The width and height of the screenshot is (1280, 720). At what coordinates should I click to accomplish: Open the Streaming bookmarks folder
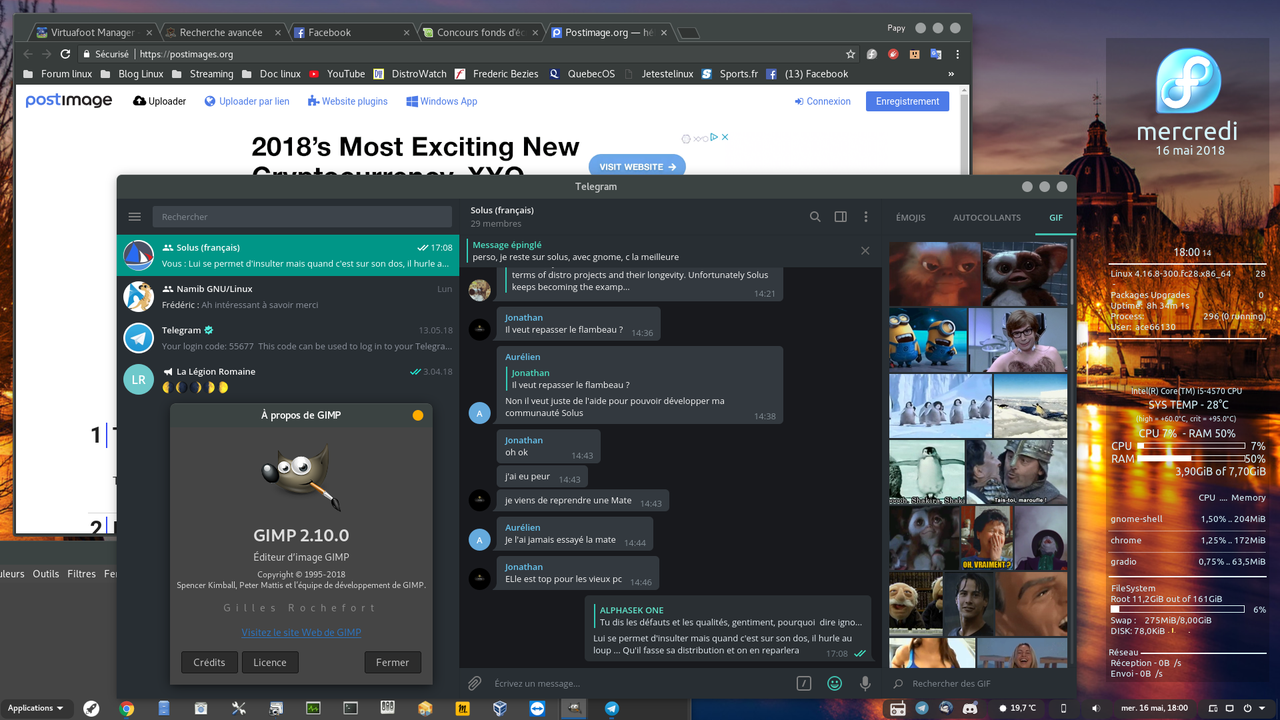[202, 74]
